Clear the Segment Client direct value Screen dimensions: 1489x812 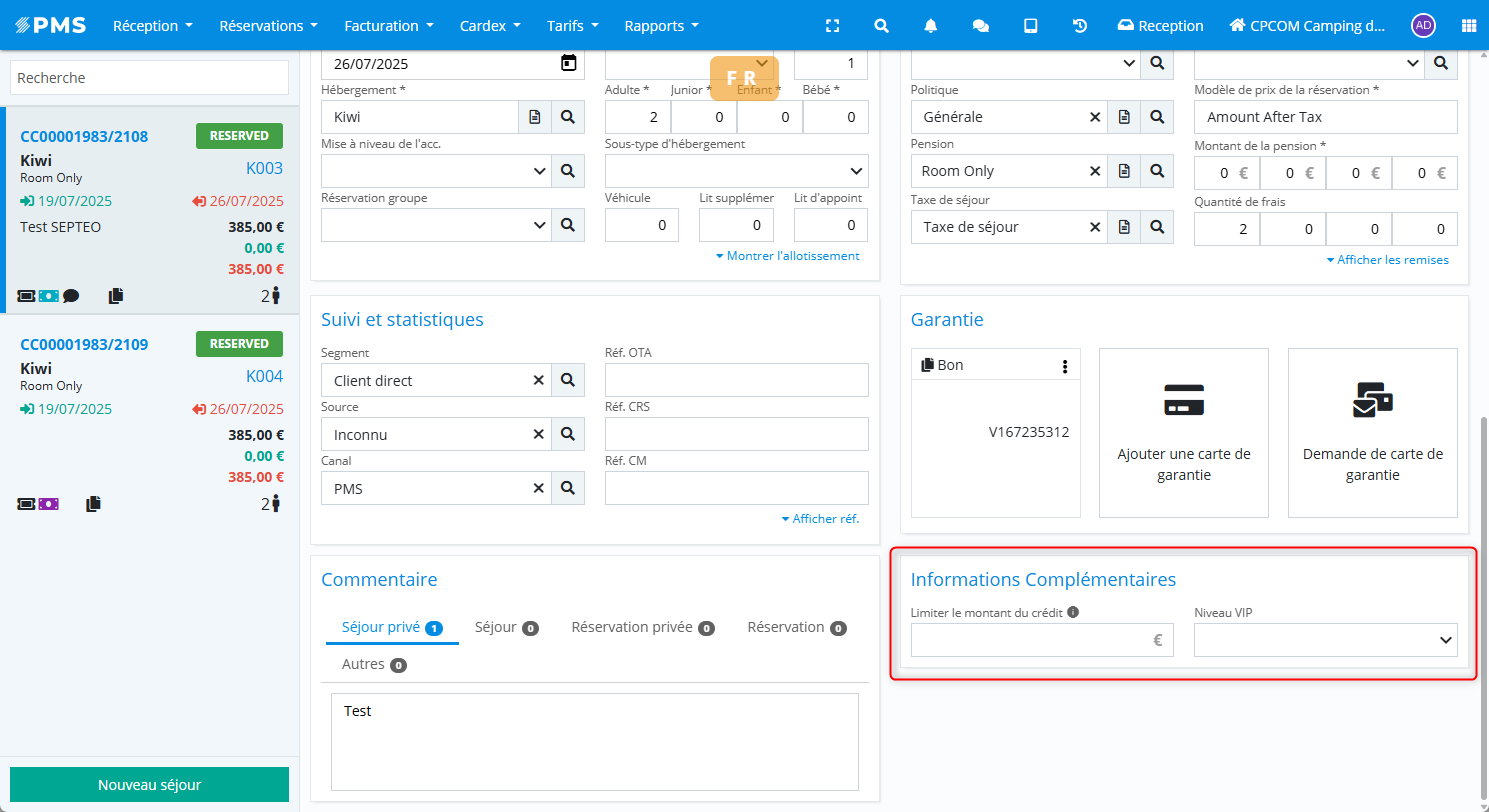point(538,380)
